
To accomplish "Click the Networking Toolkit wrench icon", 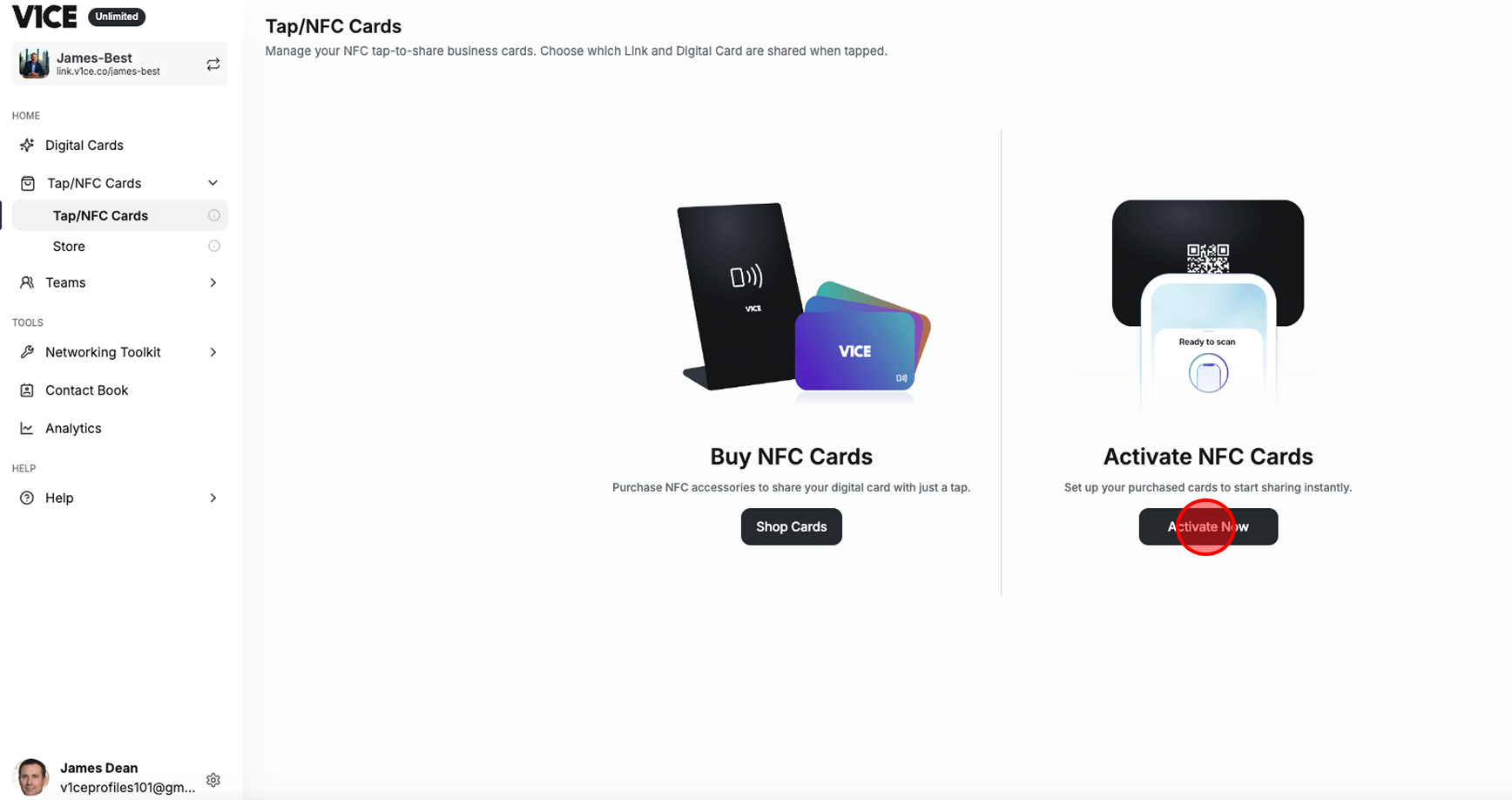I will coord(27,352).
